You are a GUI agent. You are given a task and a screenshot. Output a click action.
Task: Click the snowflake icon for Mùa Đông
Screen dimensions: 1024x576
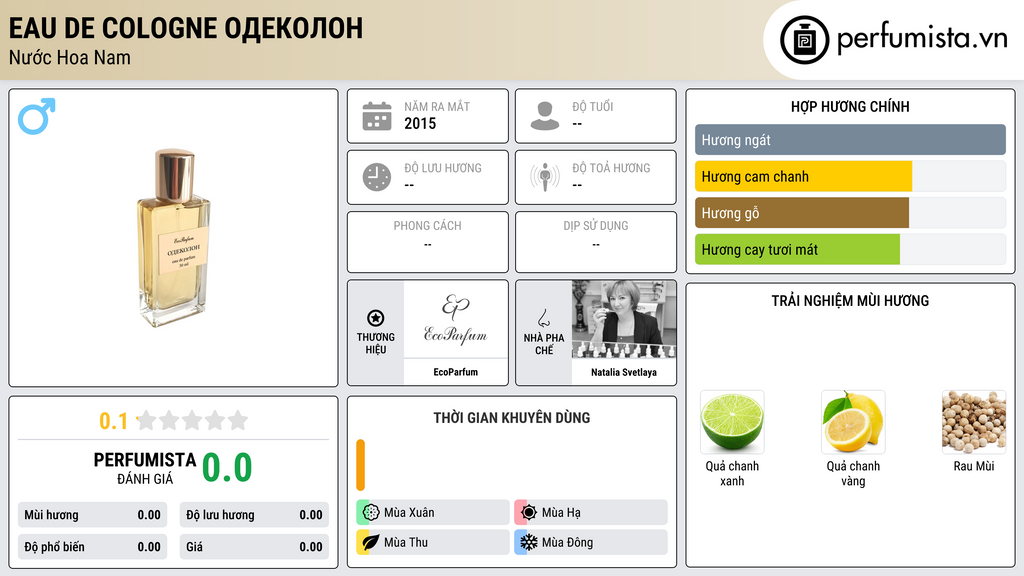[529, 542]
